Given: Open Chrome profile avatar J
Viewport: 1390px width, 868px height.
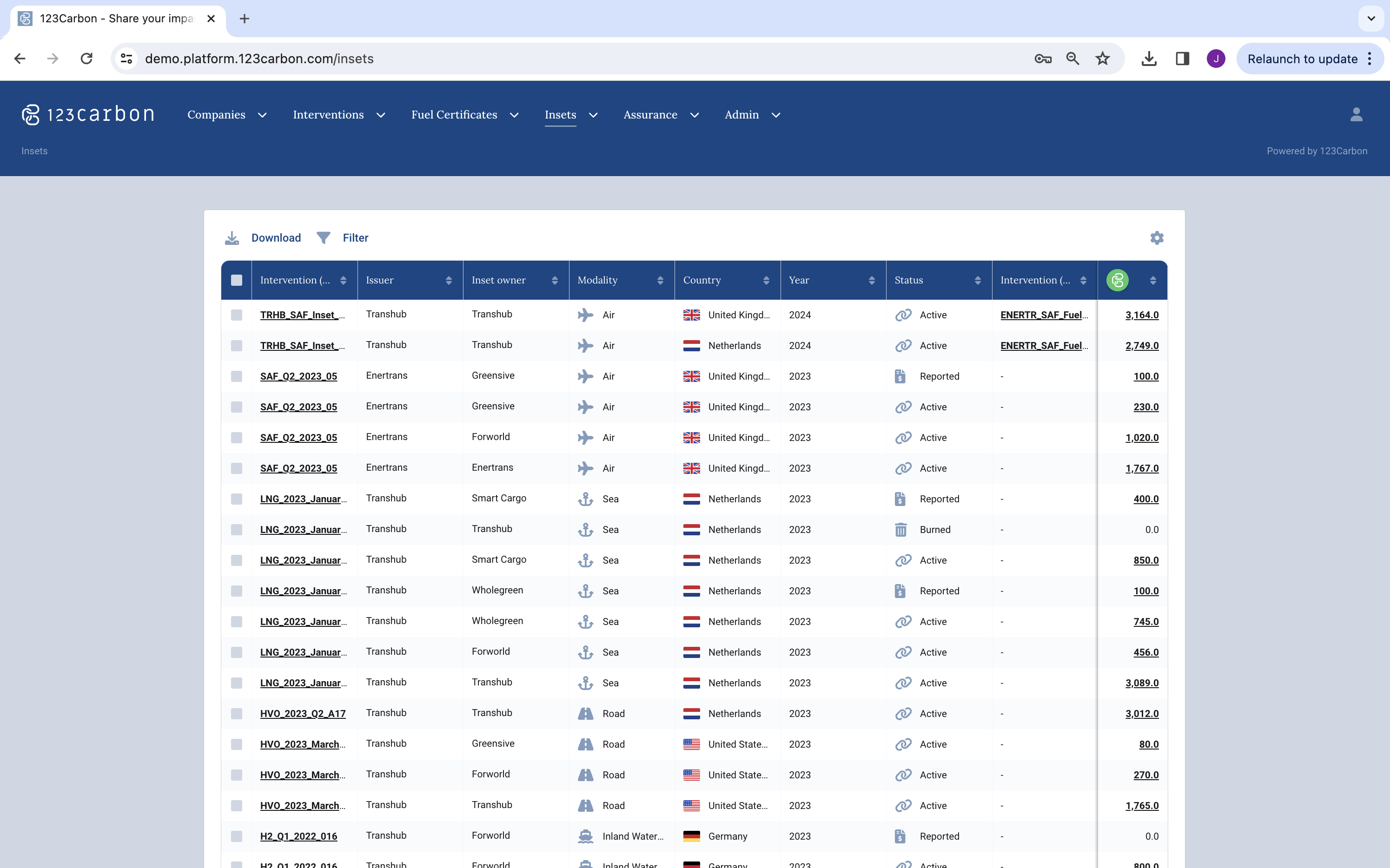Looking at the screenshot, I should [1216, 59].
